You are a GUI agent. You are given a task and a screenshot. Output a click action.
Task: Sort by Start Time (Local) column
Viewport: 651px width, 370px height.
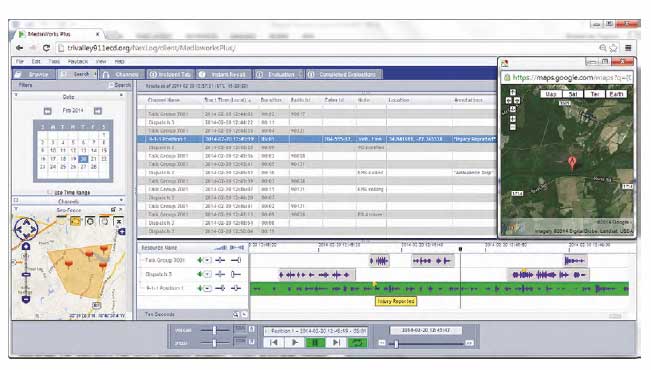(228, 100)
